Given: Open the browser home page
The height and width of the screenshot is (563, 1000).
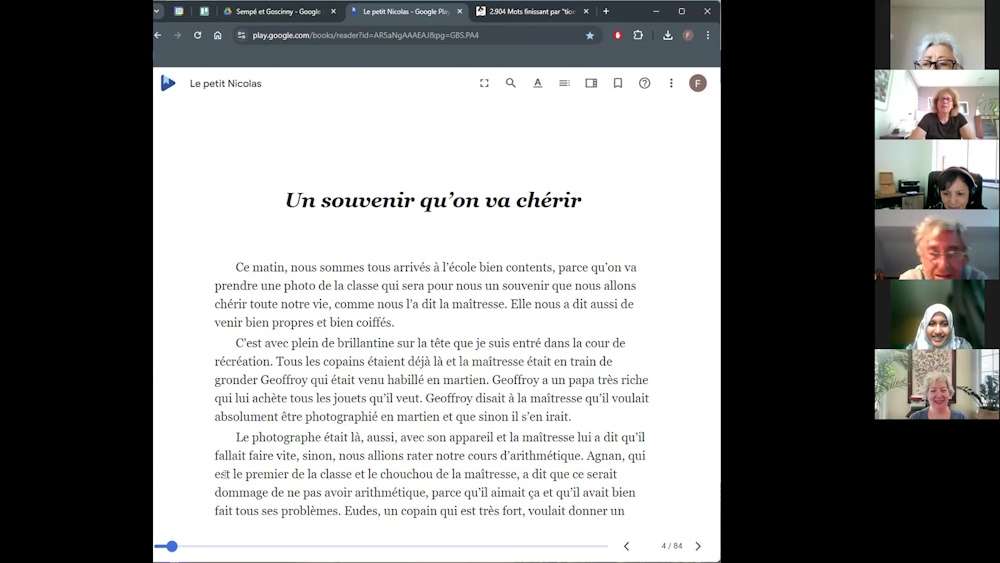Looking at the screenshot, I should point(217,35).
